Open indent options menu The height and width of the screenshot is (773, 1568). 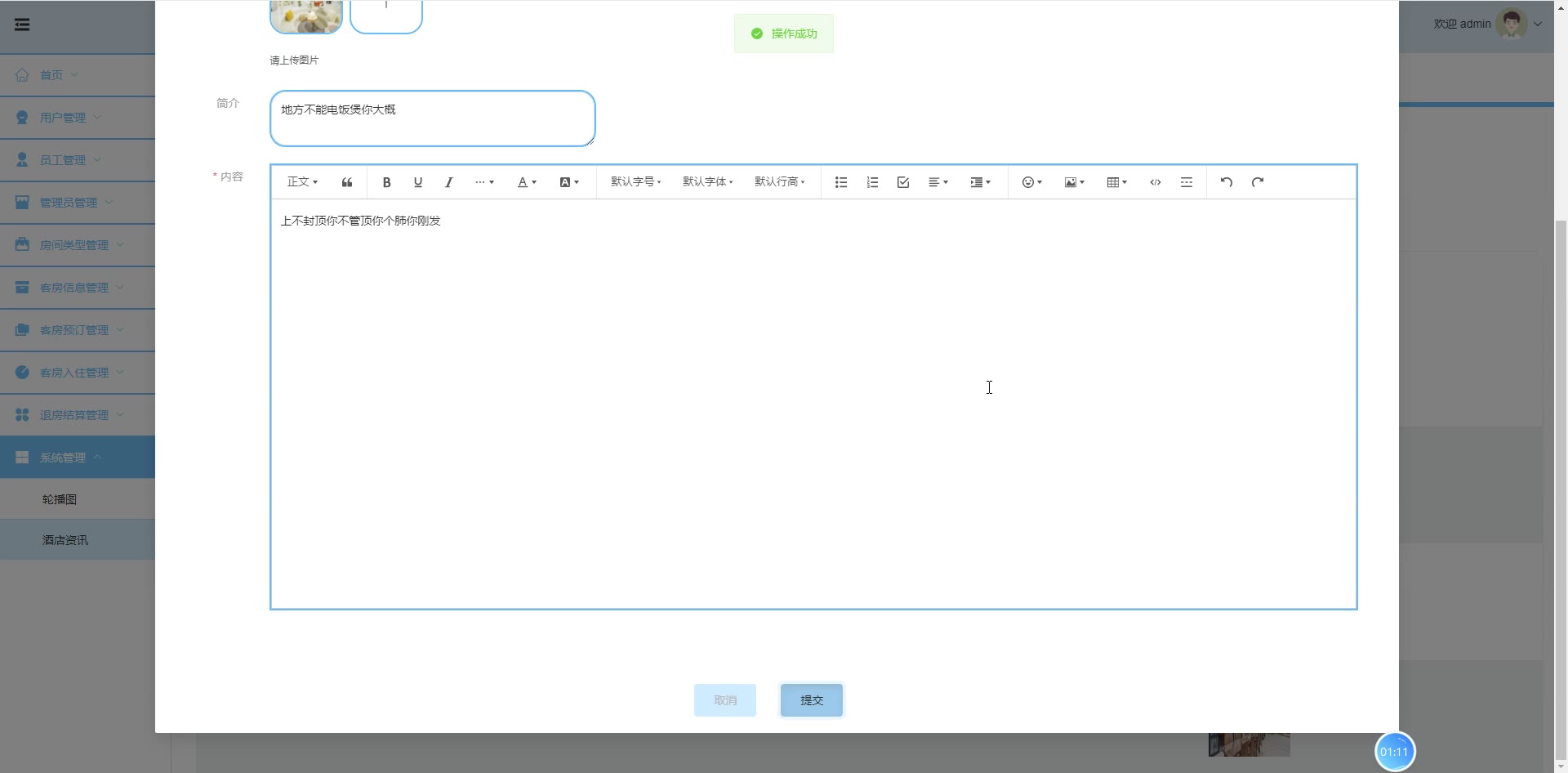point(981,182)
